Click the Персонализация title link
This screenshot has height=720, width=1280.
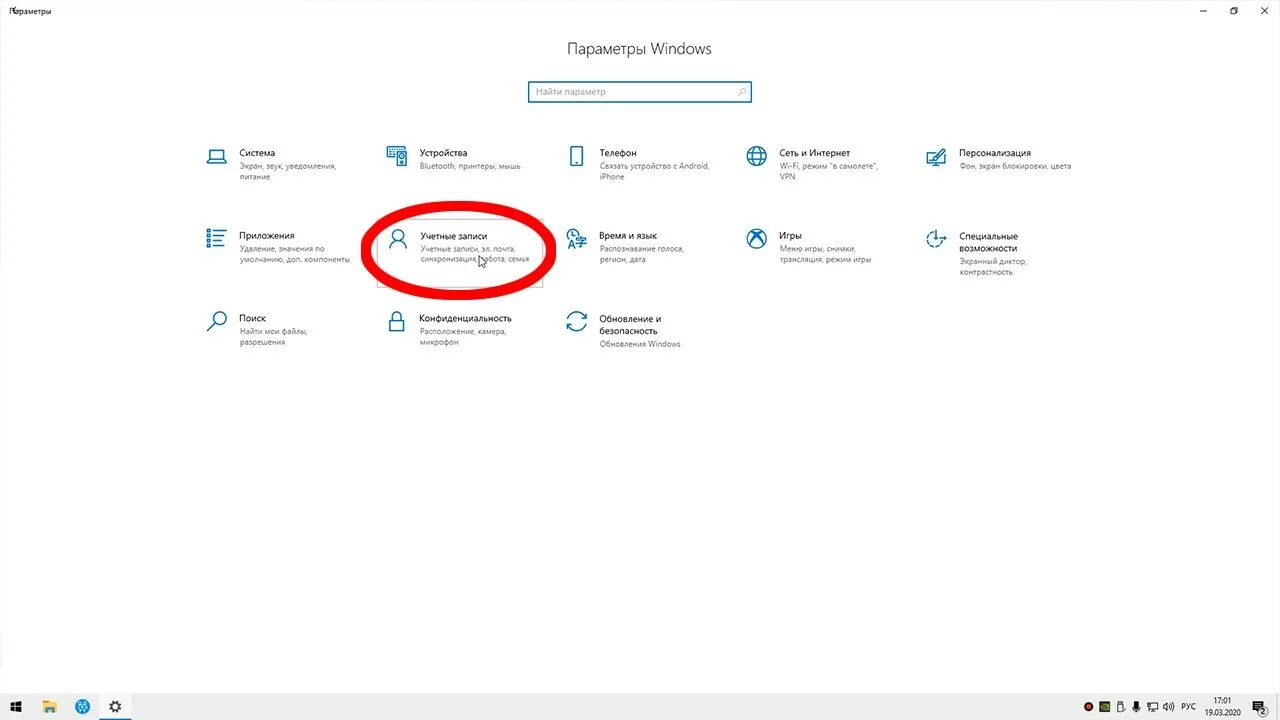[x=995, y=153]
